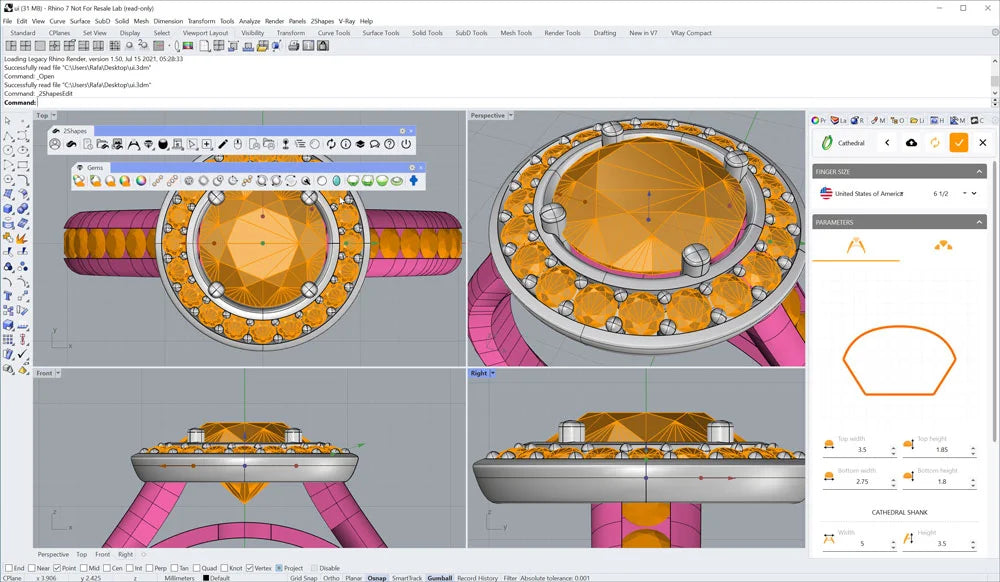The image size is (1000, 582).
Task: Open the 2Shapes menu
Action: point(322,21)
